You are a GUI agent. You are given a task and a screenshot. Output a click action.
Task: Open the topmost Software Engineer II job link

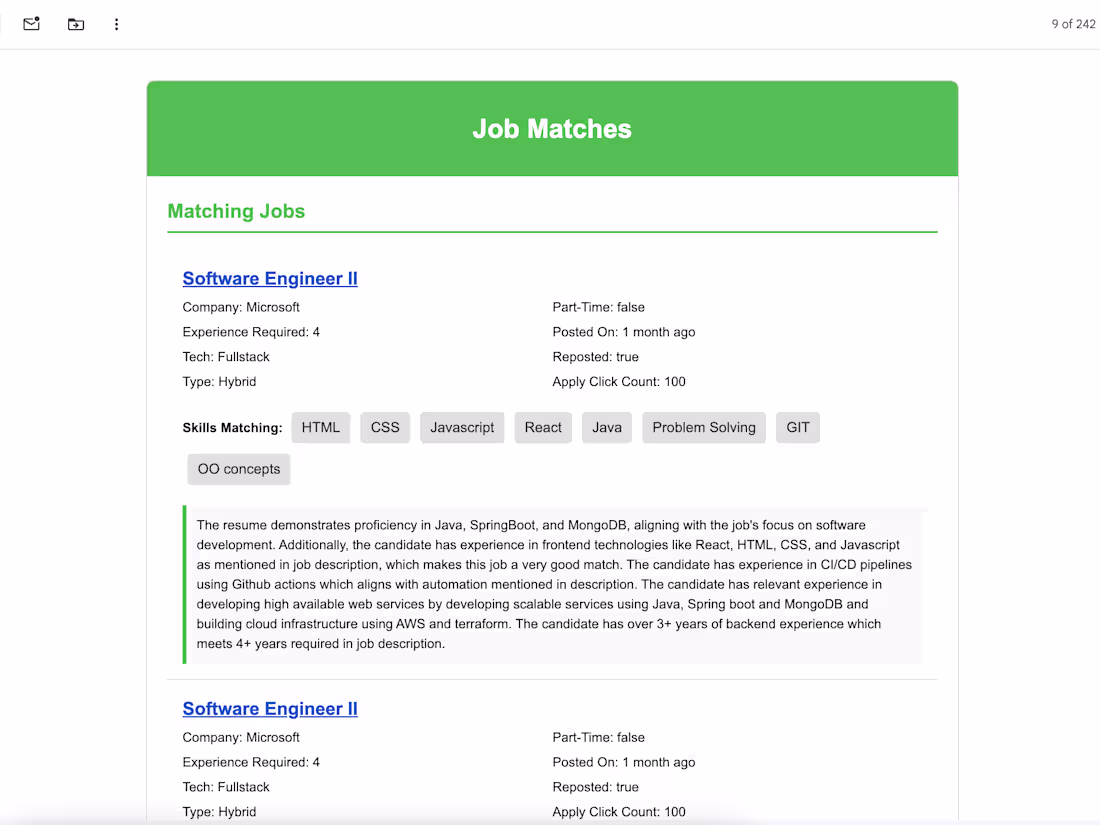click(x=270, y=279)
